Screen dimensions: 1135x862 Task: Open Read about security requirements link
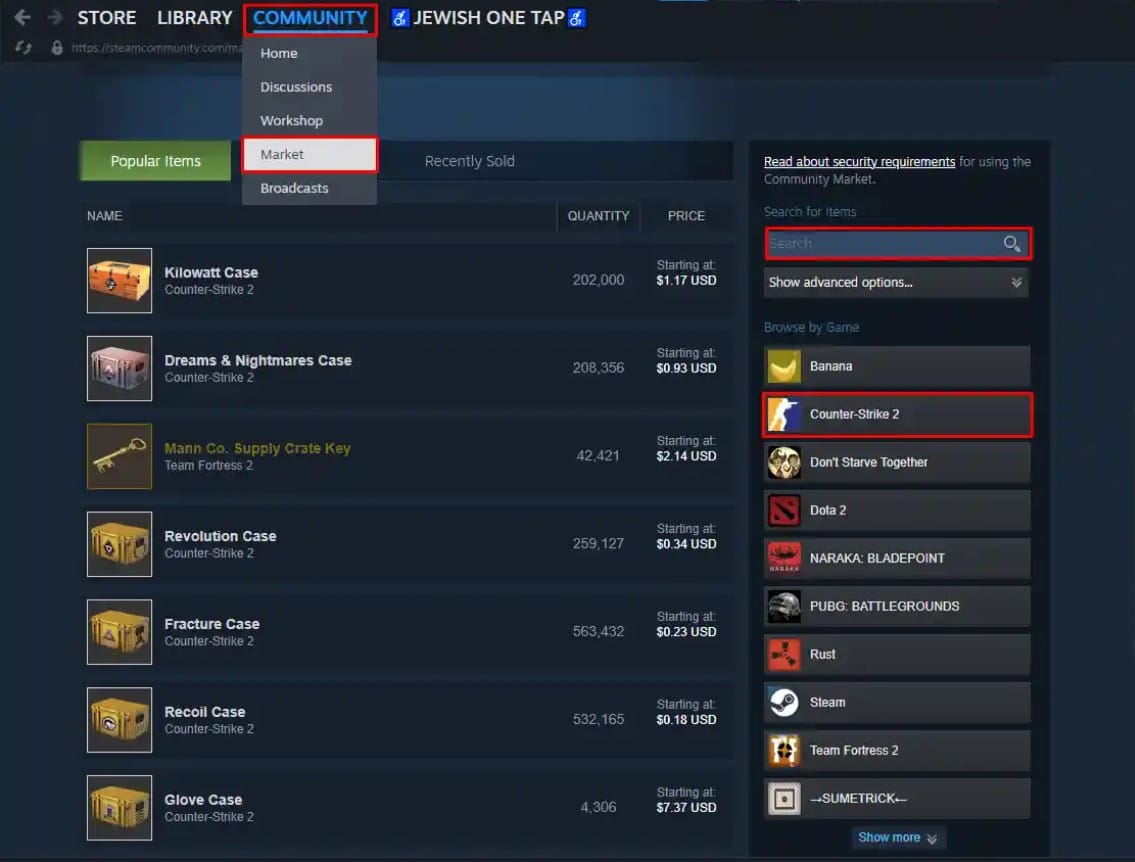click(x=859, y=161)
